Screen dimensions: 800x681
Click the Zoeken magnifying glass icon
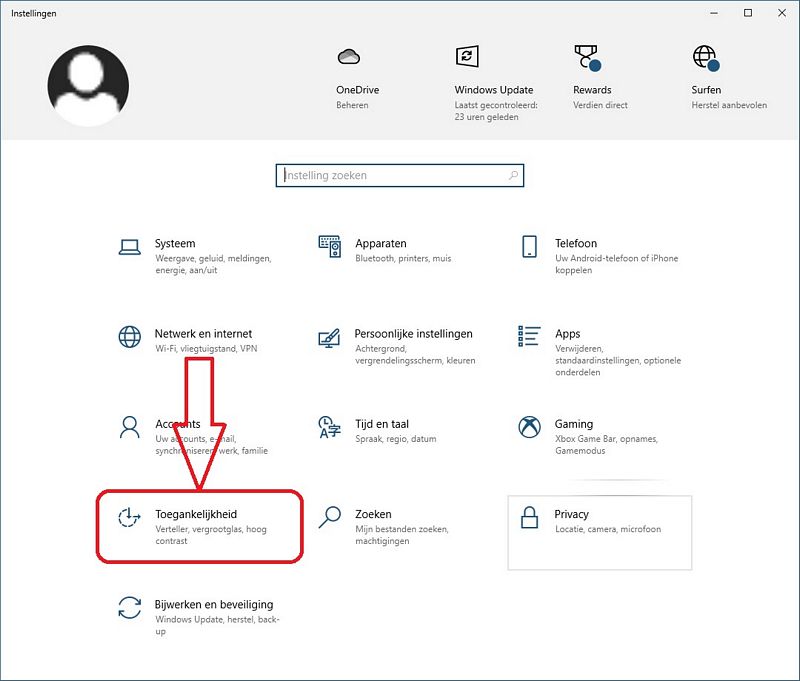[330, 517]
